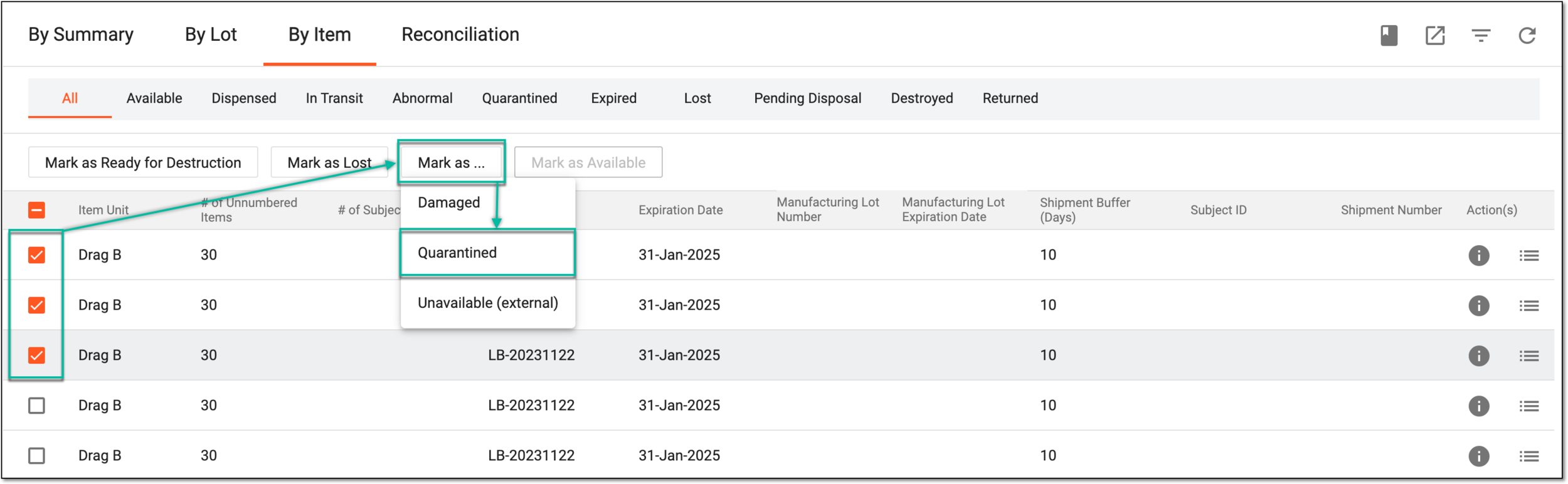
Task: Filter by Dispensed status
Action: pos(244,98)
